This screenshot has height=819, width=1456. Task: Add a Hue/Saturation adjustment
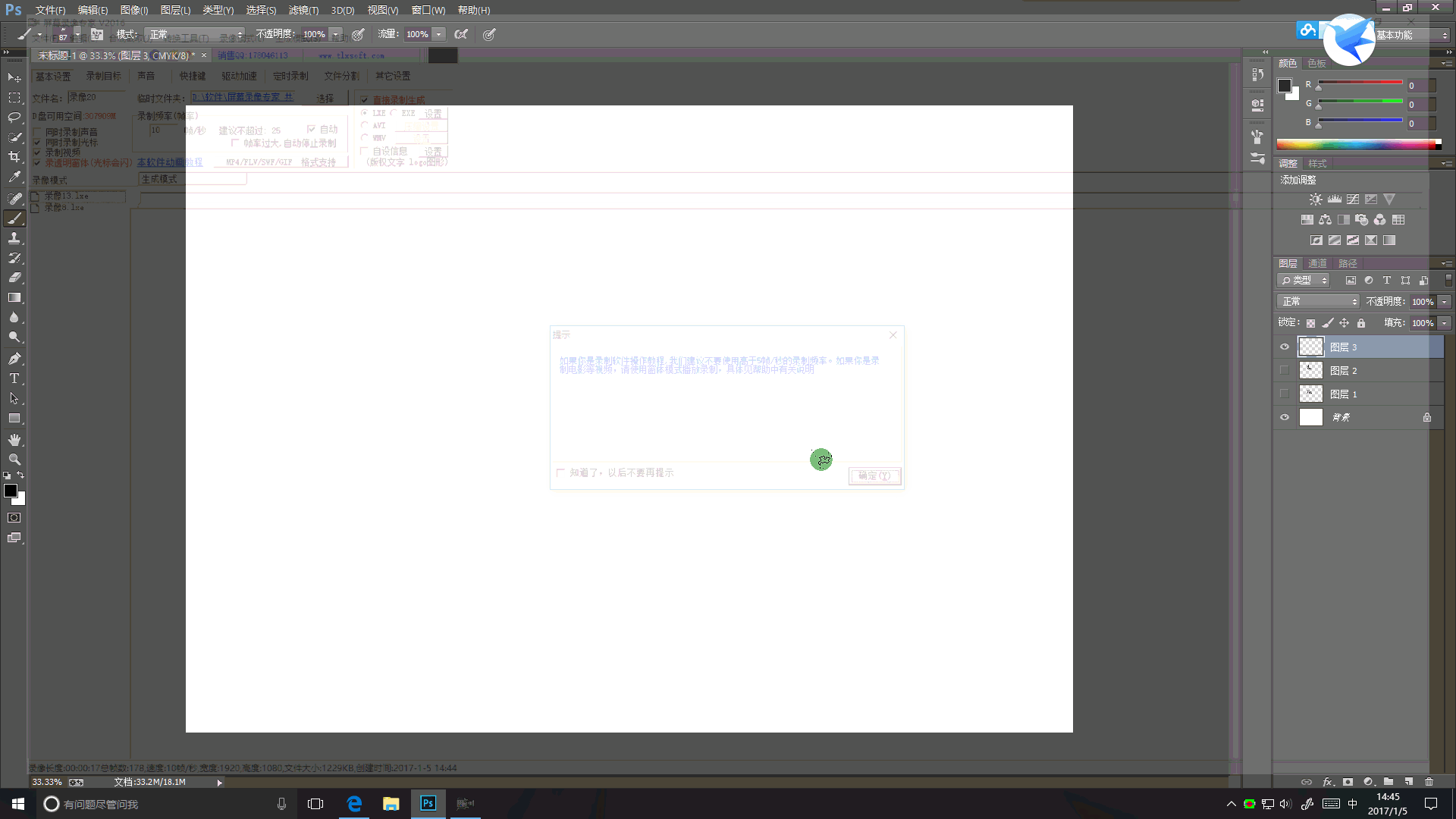coord(1307,220)
